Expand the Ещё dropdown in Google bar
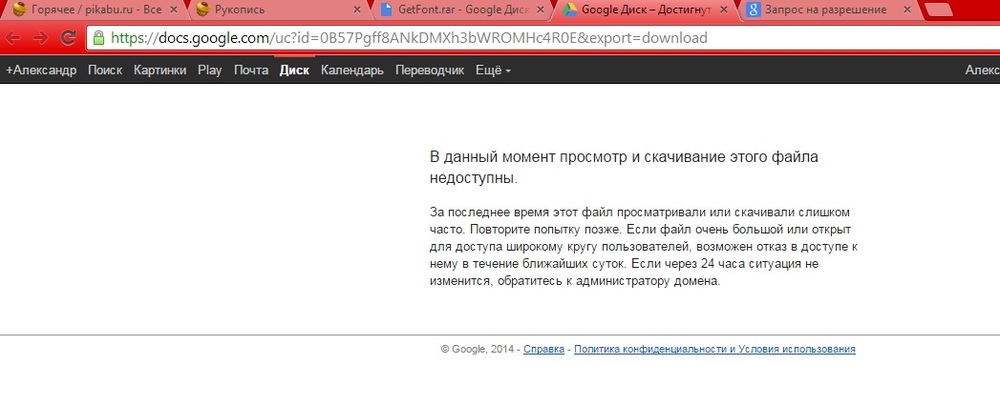 494,71
